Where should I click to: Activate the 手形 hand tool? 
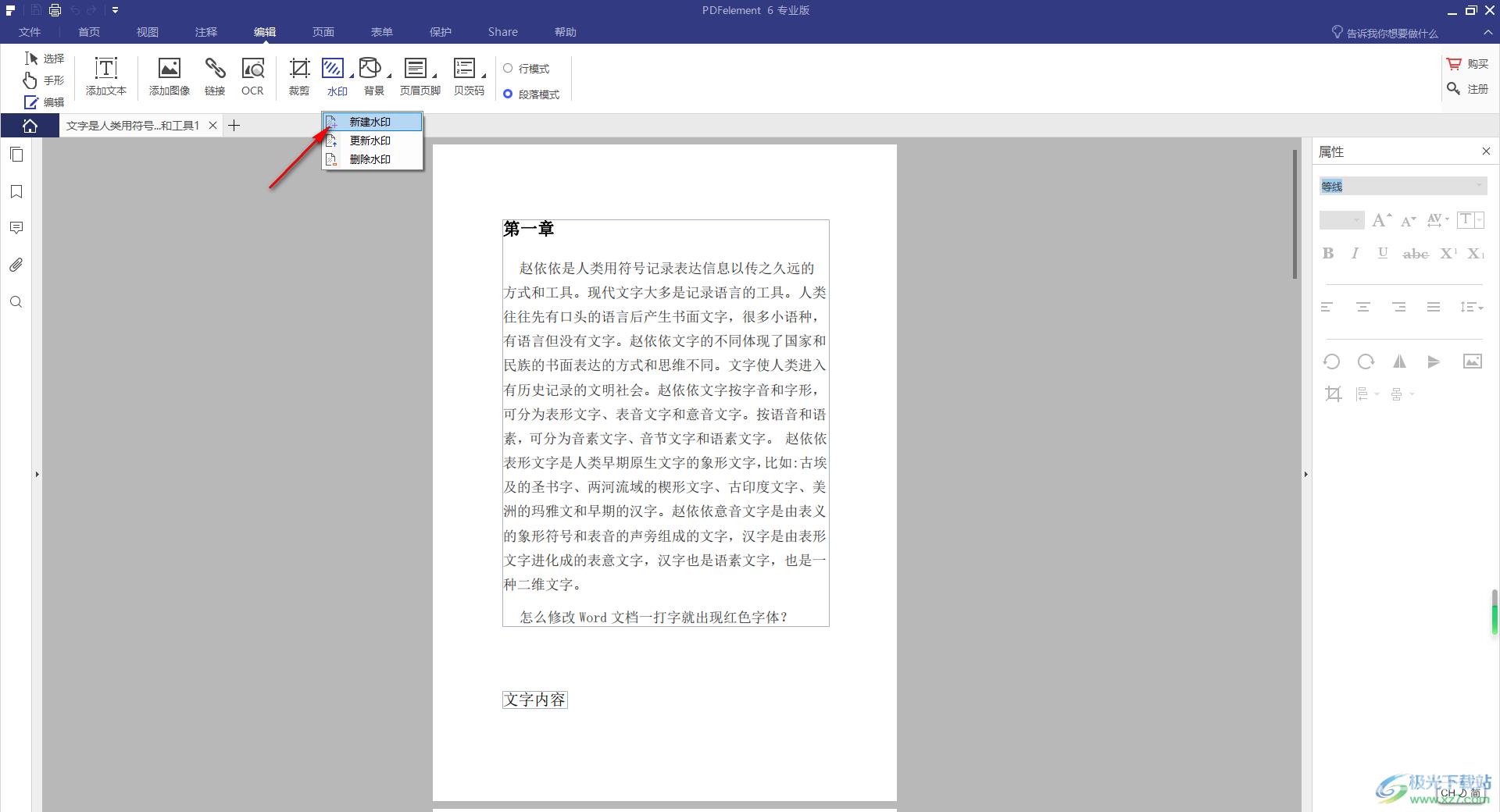(45, 80)
